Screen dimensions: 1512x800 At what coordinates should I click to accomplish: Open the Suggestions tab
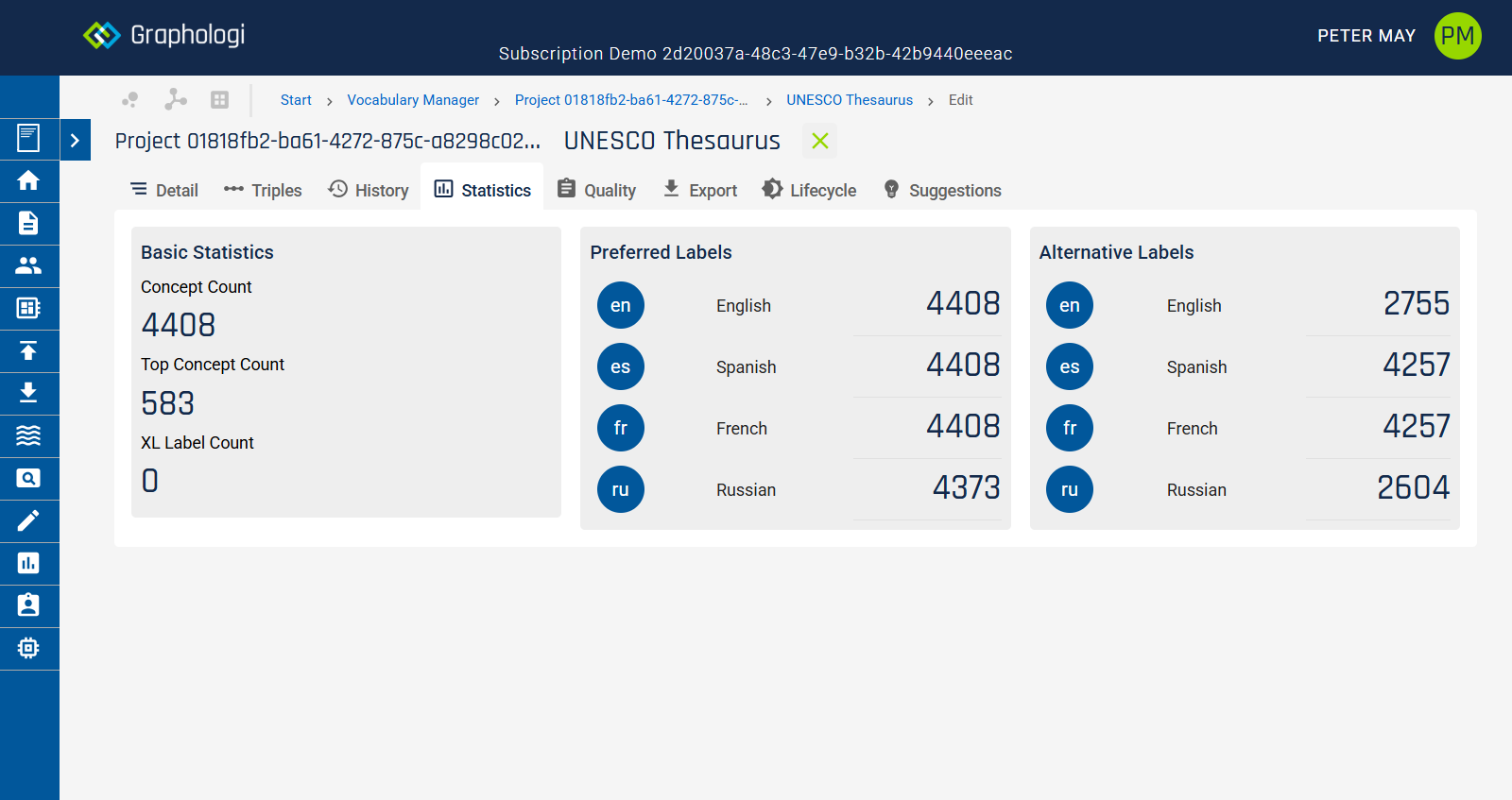click(x=942, y=190)
